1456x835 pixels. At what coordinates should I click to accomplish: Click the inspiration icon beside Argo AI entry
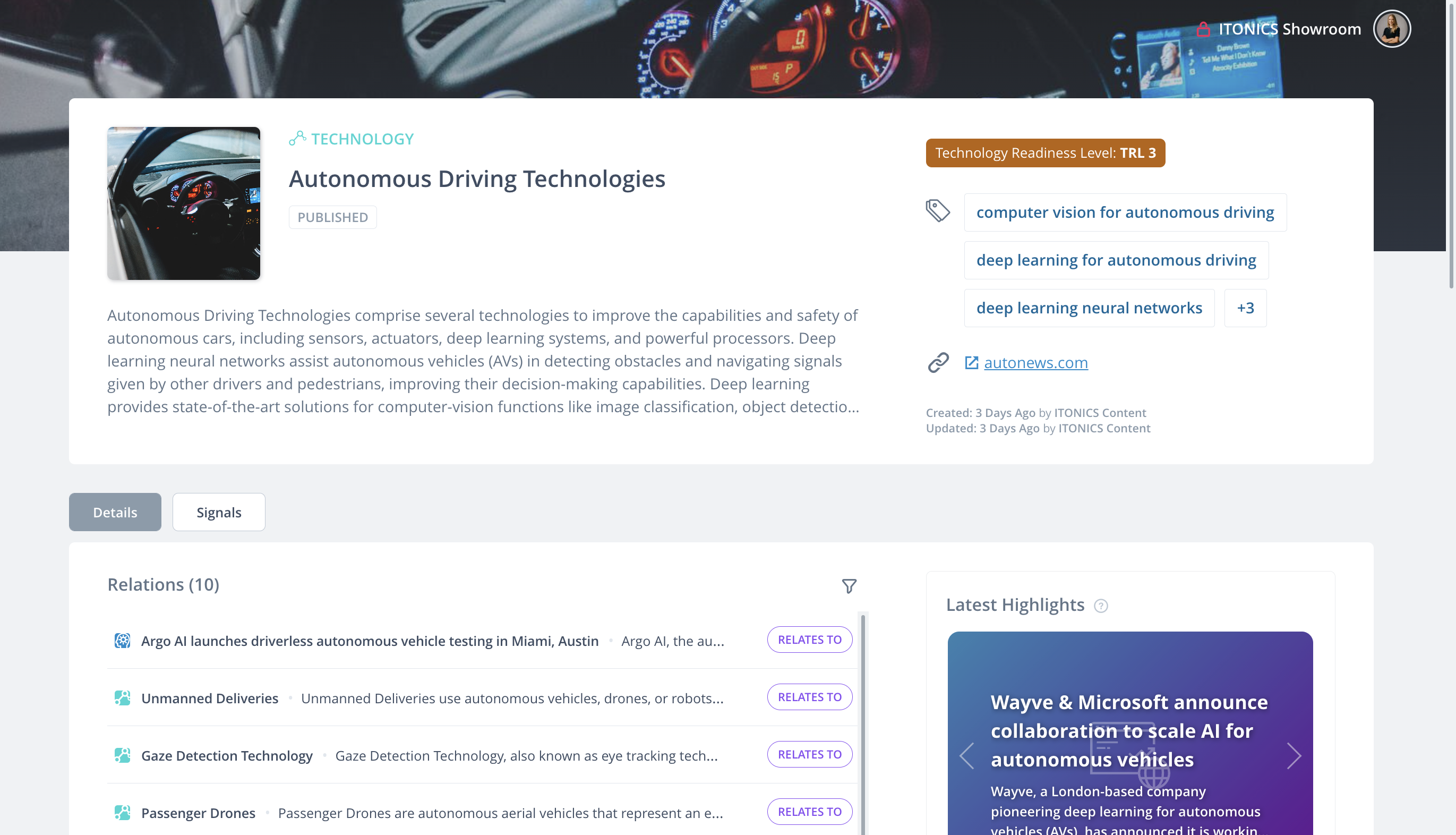123,641
